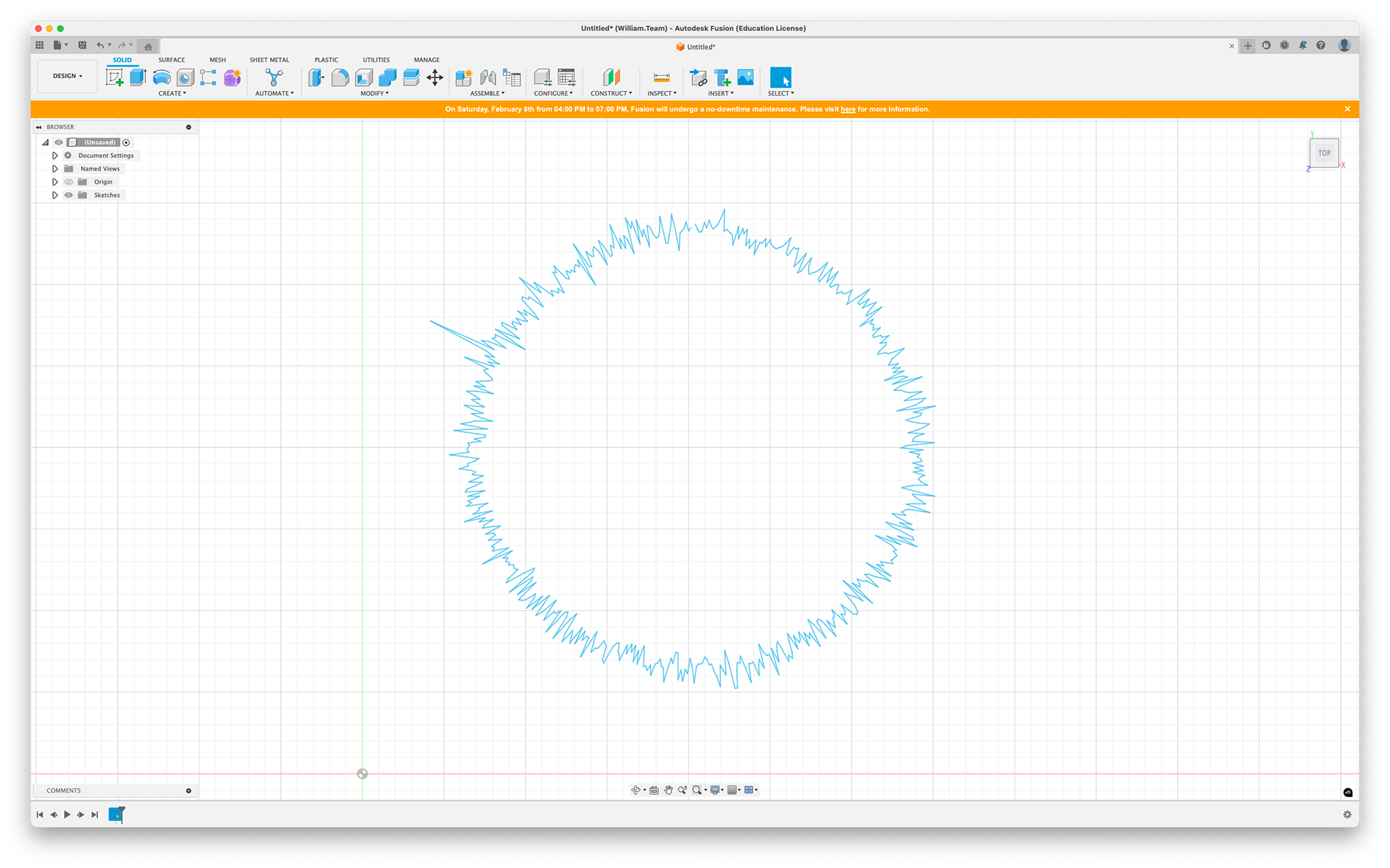Open the Grid and Snaps dropdown
1390x868 pixels.
(733, 790)
